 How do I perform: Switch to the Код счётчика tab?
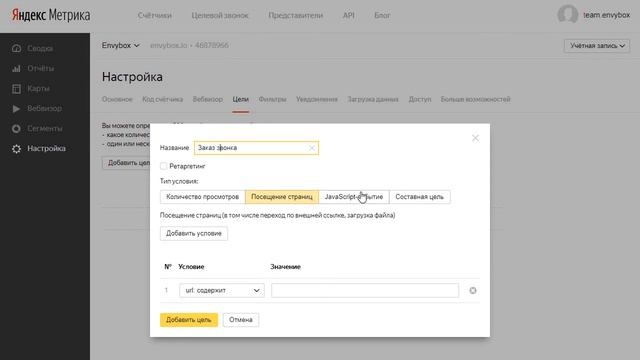(162, 99)
